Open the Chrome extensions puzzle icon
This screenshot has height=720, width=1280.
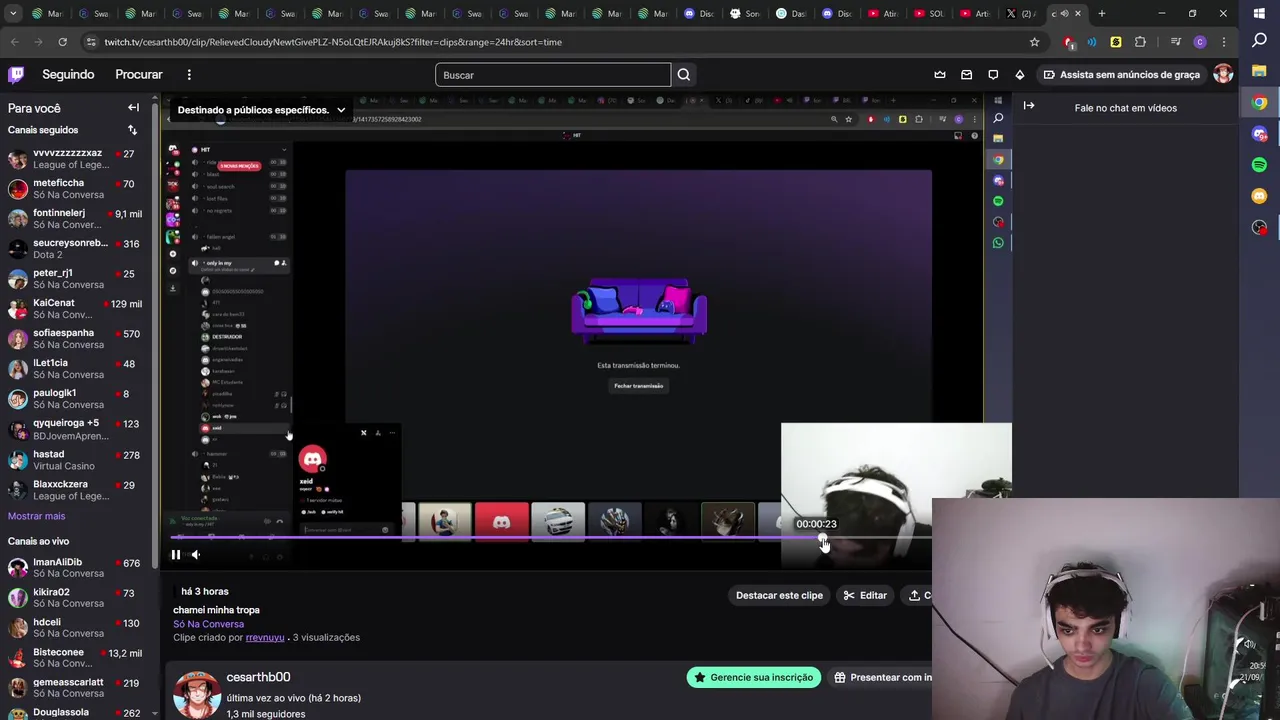1140,42
